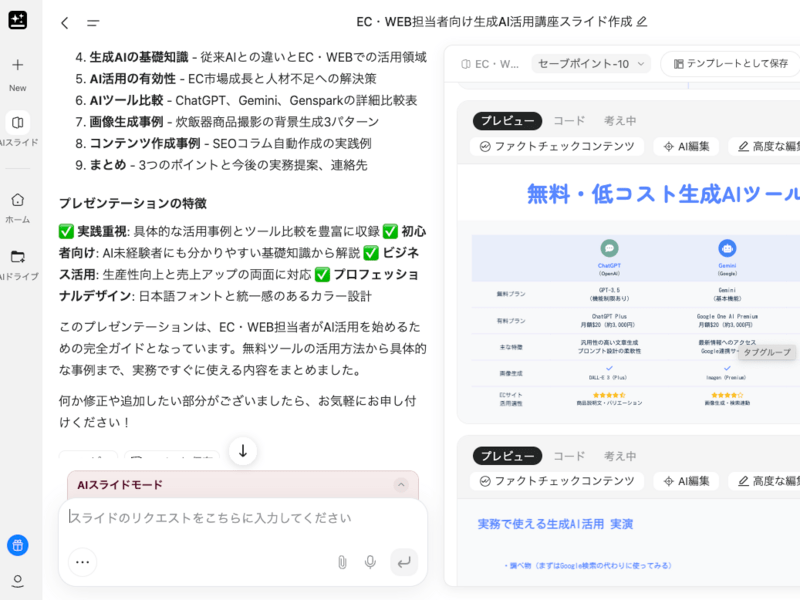Click the Genspark logo icon
Image resolution: width=800 pixels, height=600 pixels.
[18, 20]
